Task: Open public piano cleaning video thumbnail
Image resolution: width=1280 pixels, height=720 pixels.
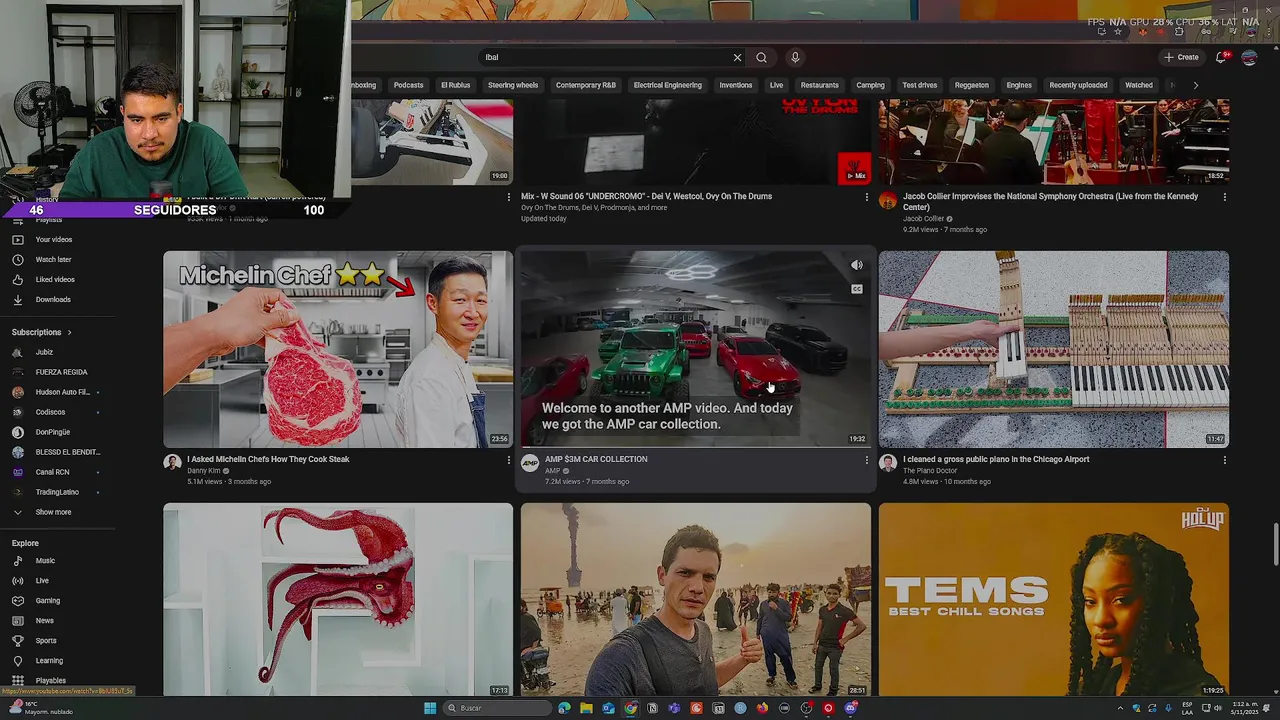Action: (1054, 349)
